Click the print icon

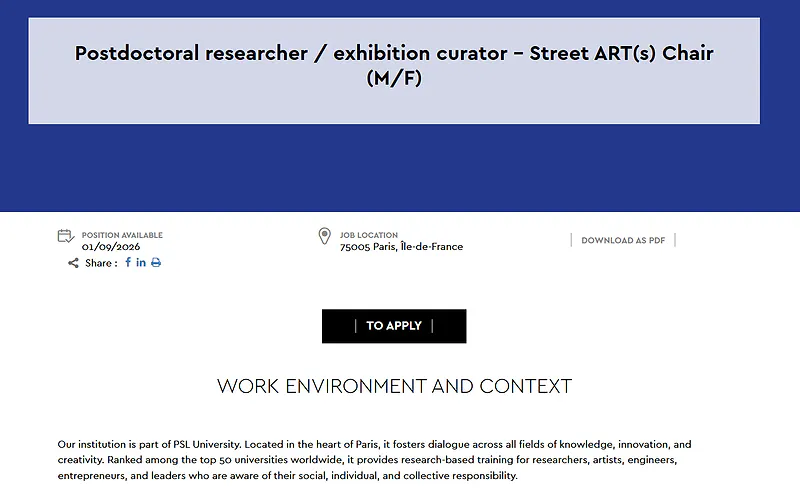coord(156,262)
